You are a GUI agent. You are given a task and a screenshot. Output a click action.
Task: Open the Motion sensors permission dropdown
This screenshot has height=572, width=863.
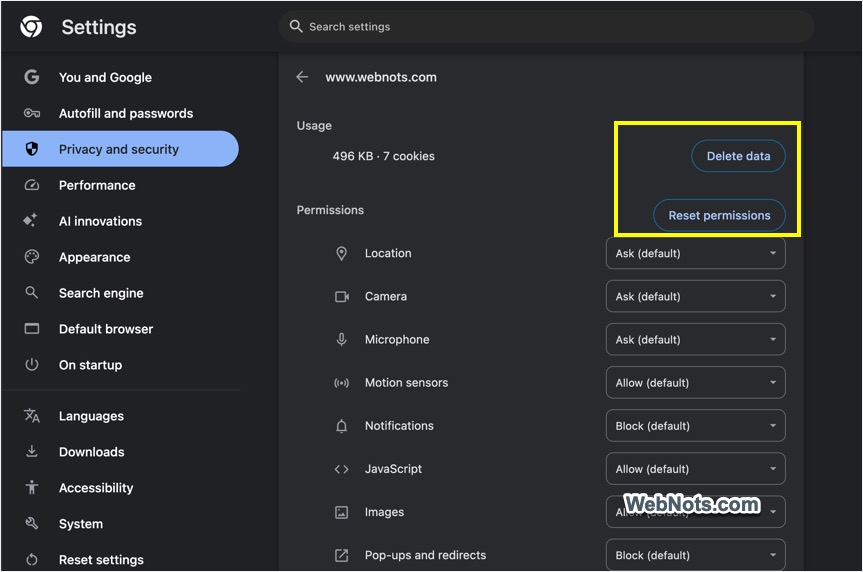coord(695,383)
